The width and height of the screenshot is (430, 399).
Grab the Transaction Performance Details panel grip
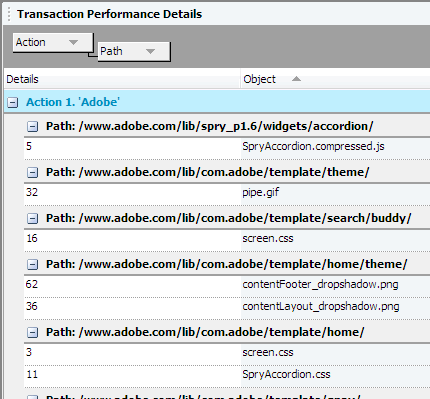(9, 14)
